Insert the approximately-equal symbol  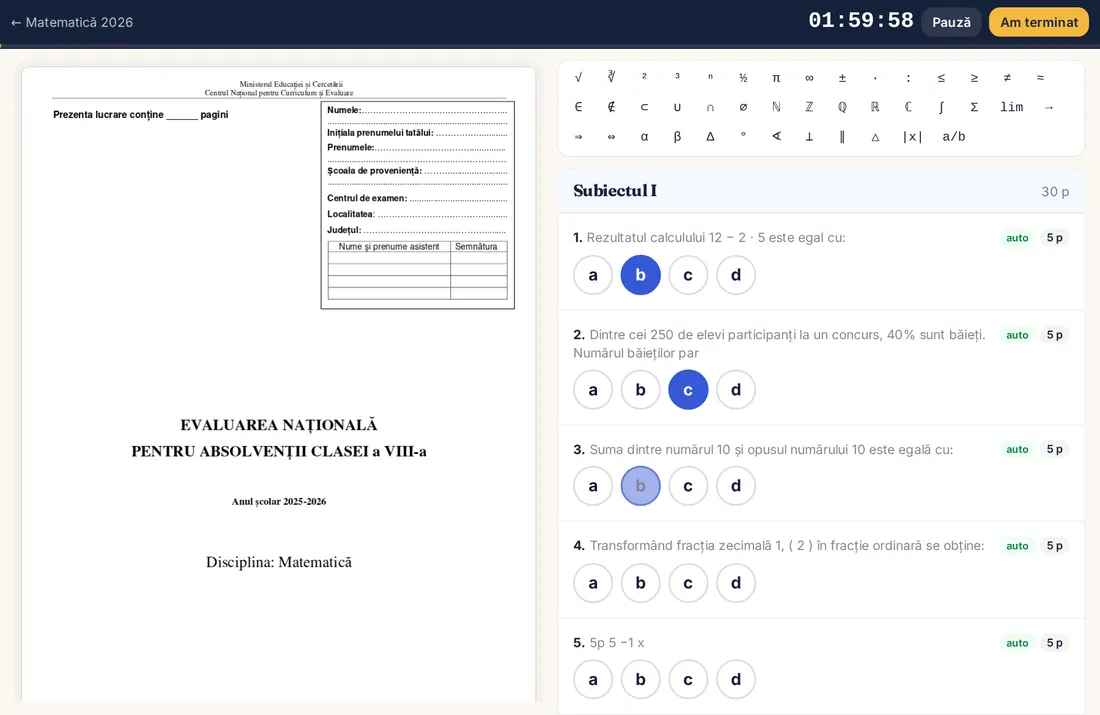click(x=1040, y=77)
